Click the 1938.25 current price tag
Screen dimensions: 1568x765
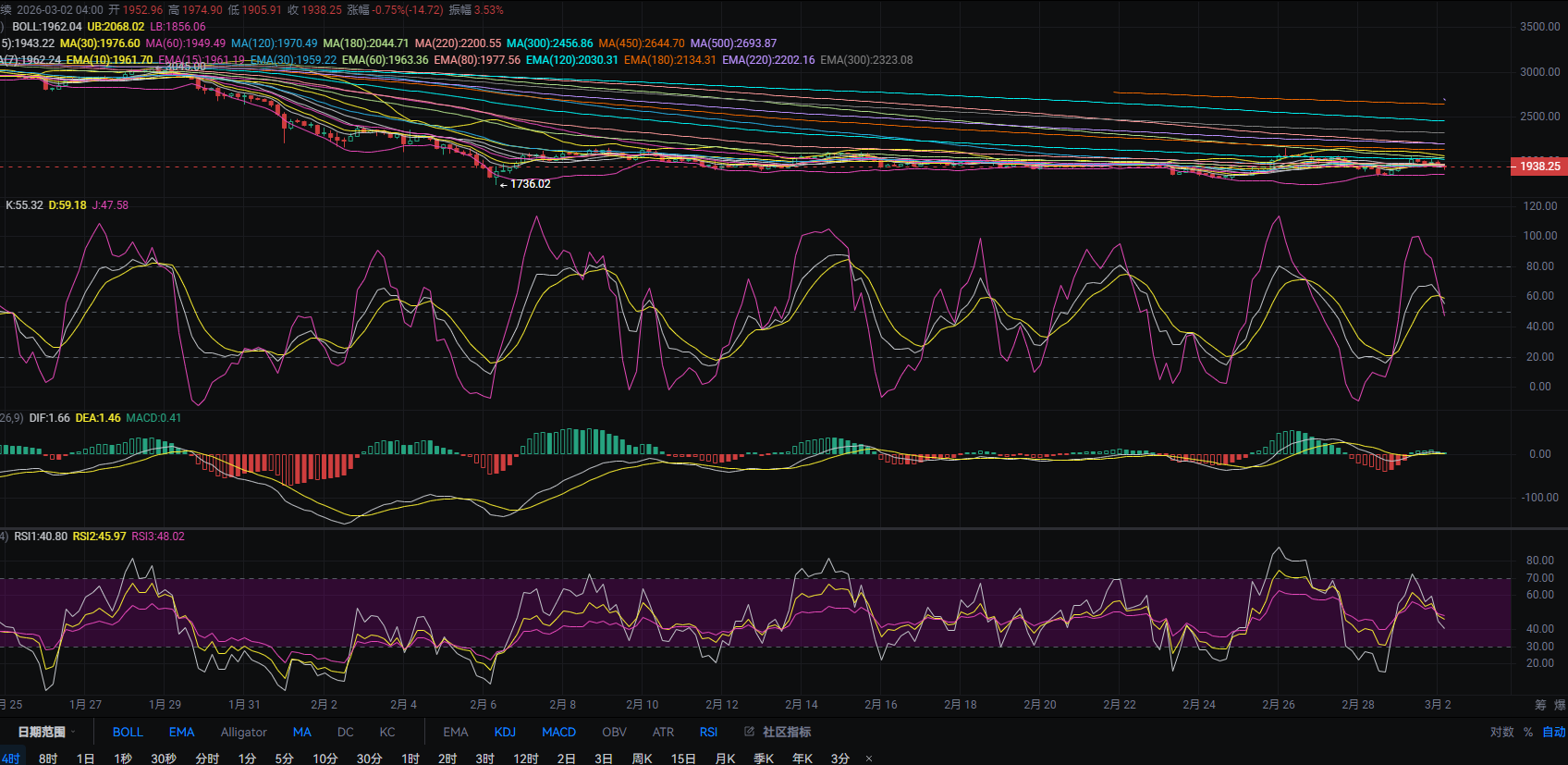(x=1539, y=167)
